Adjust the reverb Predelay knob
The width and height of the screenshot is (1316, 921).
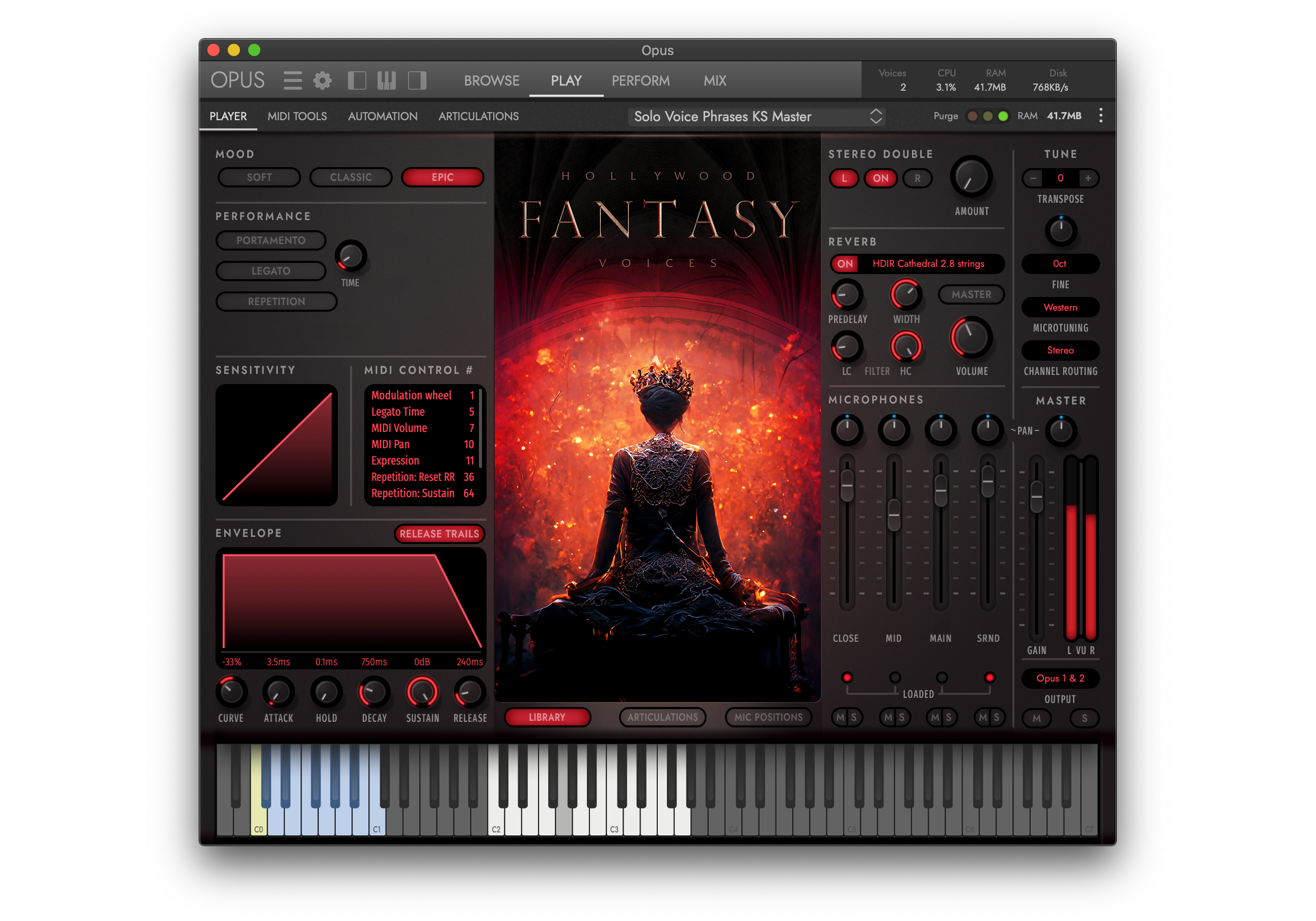click(x=847, y=295)
